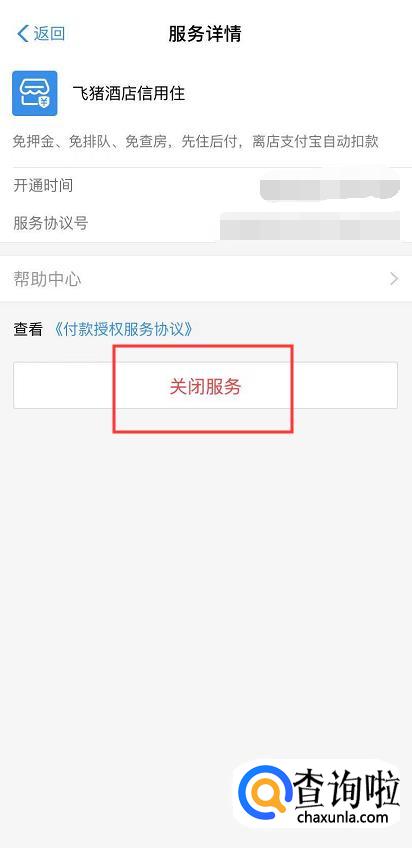
Task: Click the 飞猪酒店信用住 blue shop icon
Action: tap(35, 93)
